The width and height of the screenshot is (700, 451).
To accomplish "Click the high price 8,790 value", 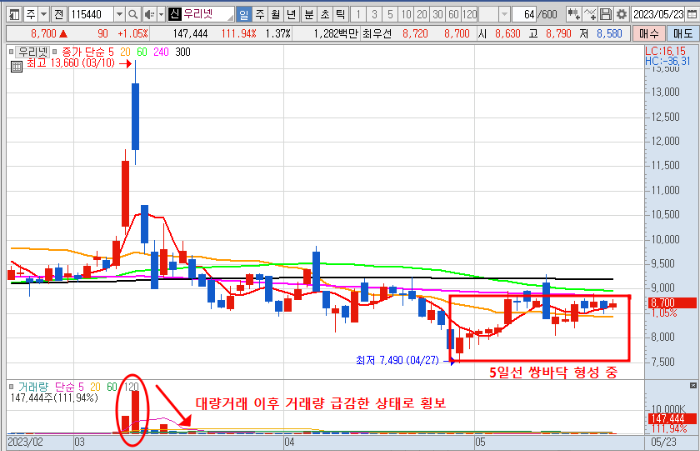I will pyautogui.click(x=558, y=33).
